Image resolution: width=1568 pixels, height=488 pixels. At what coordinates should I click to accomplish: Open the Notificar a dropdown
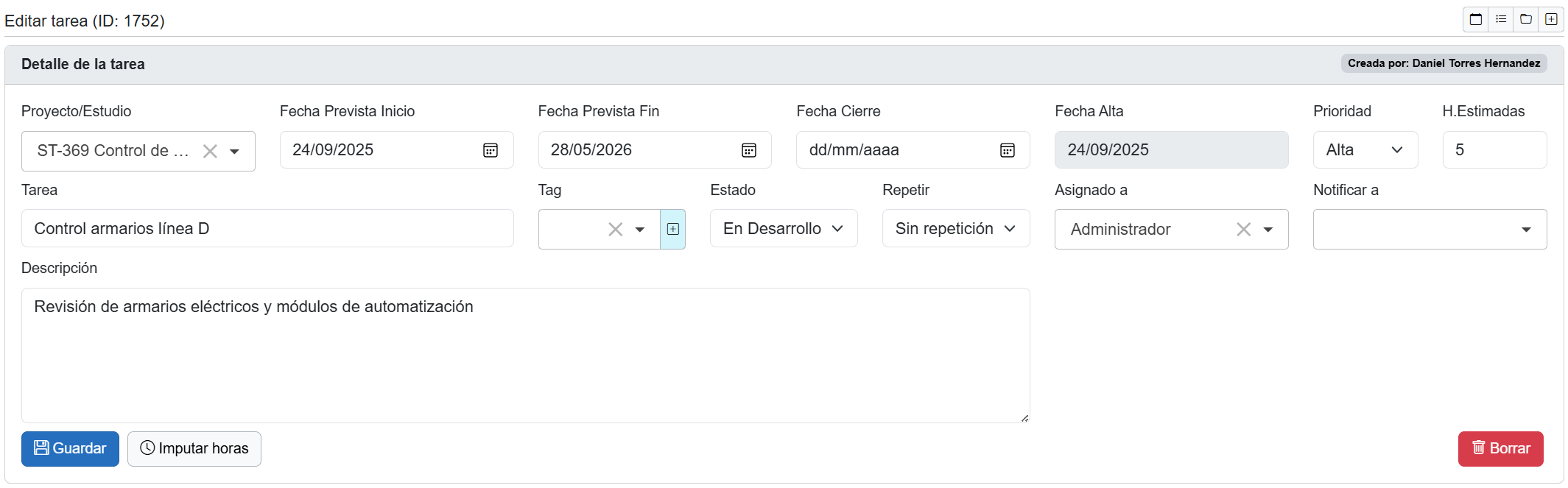1429,230
